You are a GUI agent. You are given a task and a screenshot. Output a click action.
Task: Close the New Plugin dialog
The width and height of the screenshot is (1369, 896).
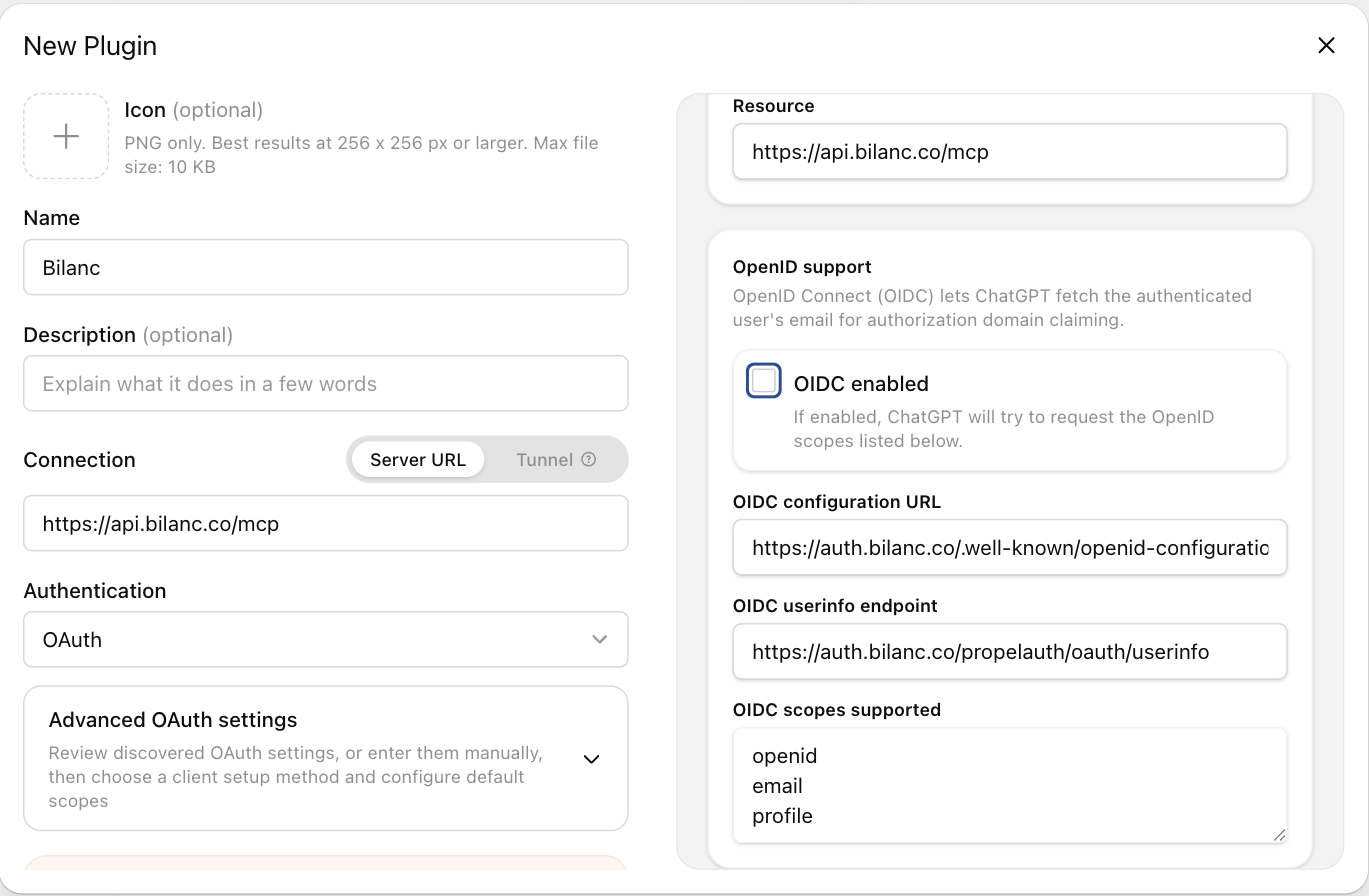[1326, 45]
